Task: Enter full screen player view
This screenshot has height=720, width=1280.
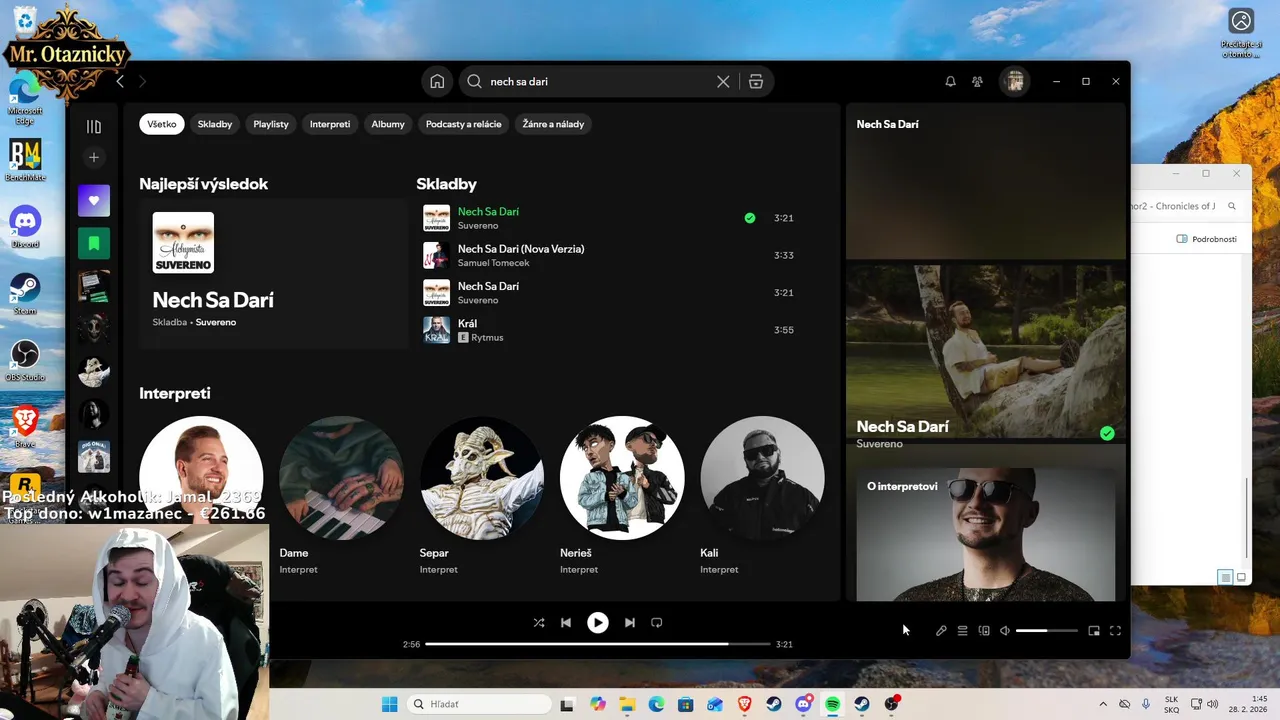Action: pyautogui.click(x=1115, y=631)
